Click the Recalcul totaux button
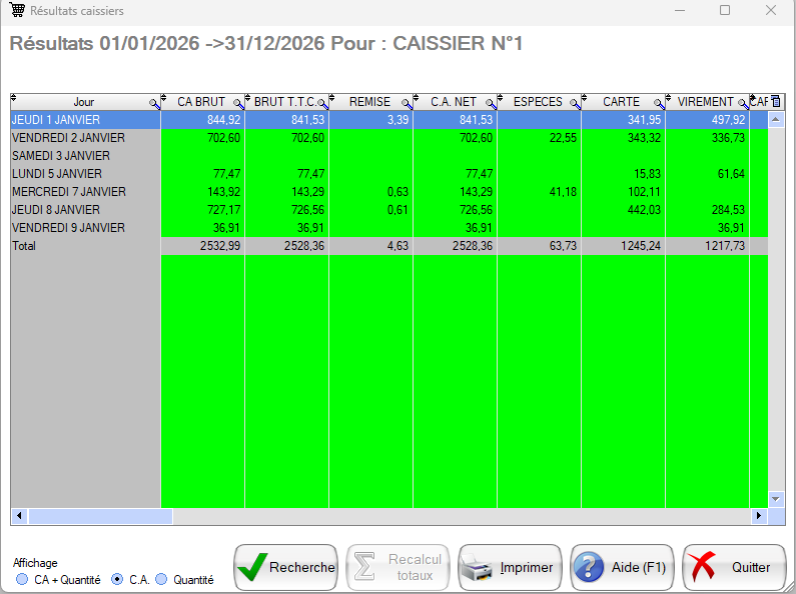Screen dimensions: 796x594 point(398,568)
